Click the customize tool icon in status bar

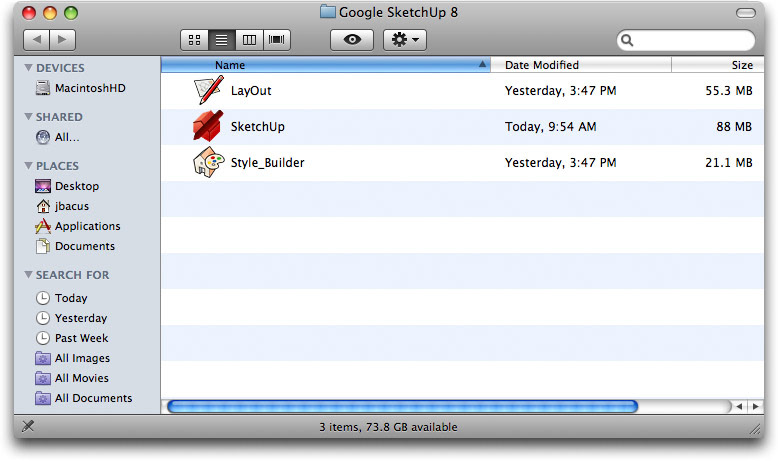tap(28, 426)
